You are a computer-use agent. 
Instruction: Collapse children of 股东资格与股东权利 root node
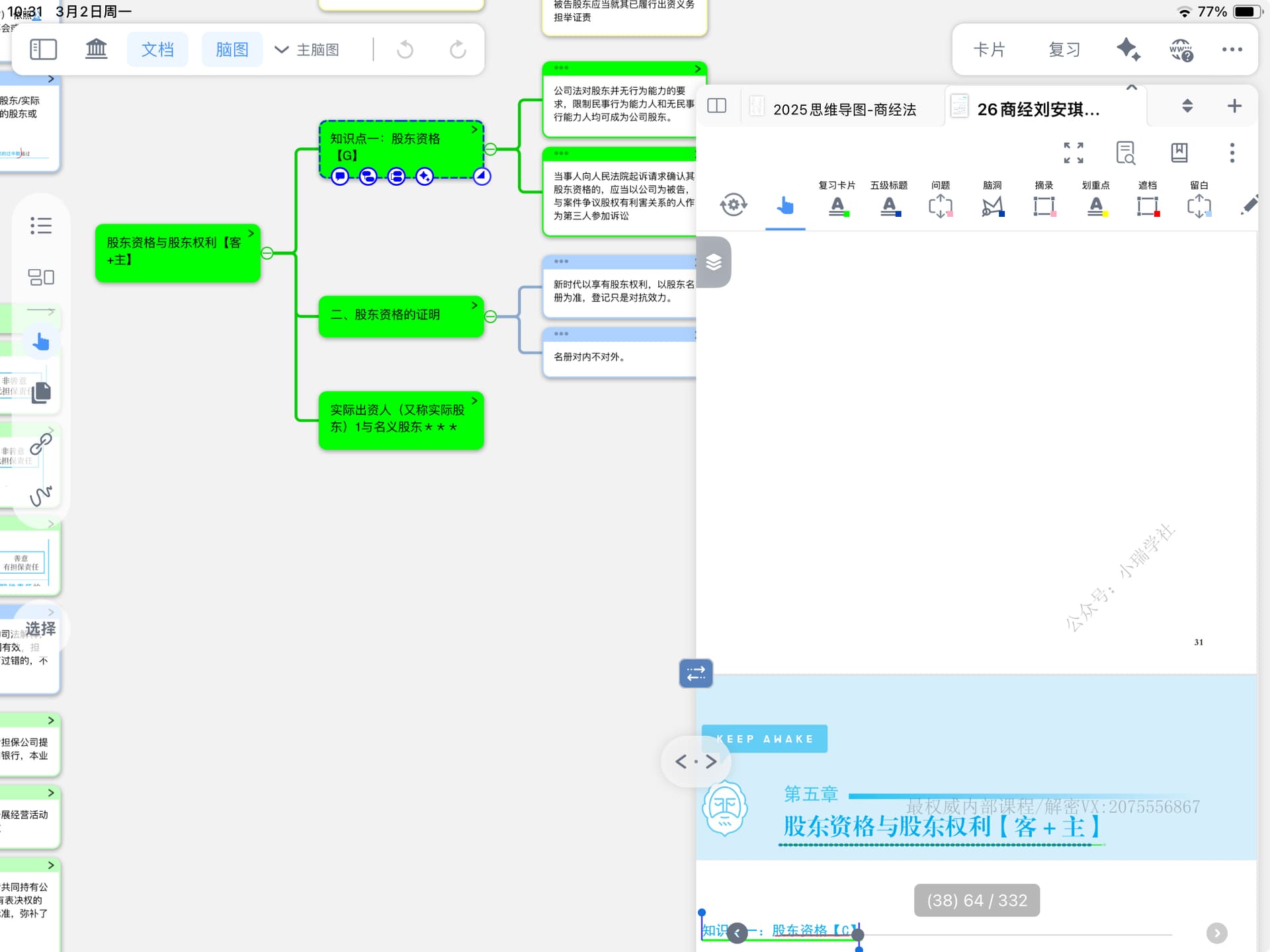[267, 253]
